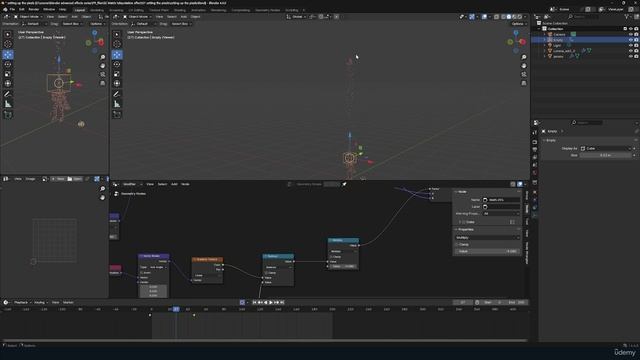
Task: Hide the Light object in outliner
Action: point(631,45)
